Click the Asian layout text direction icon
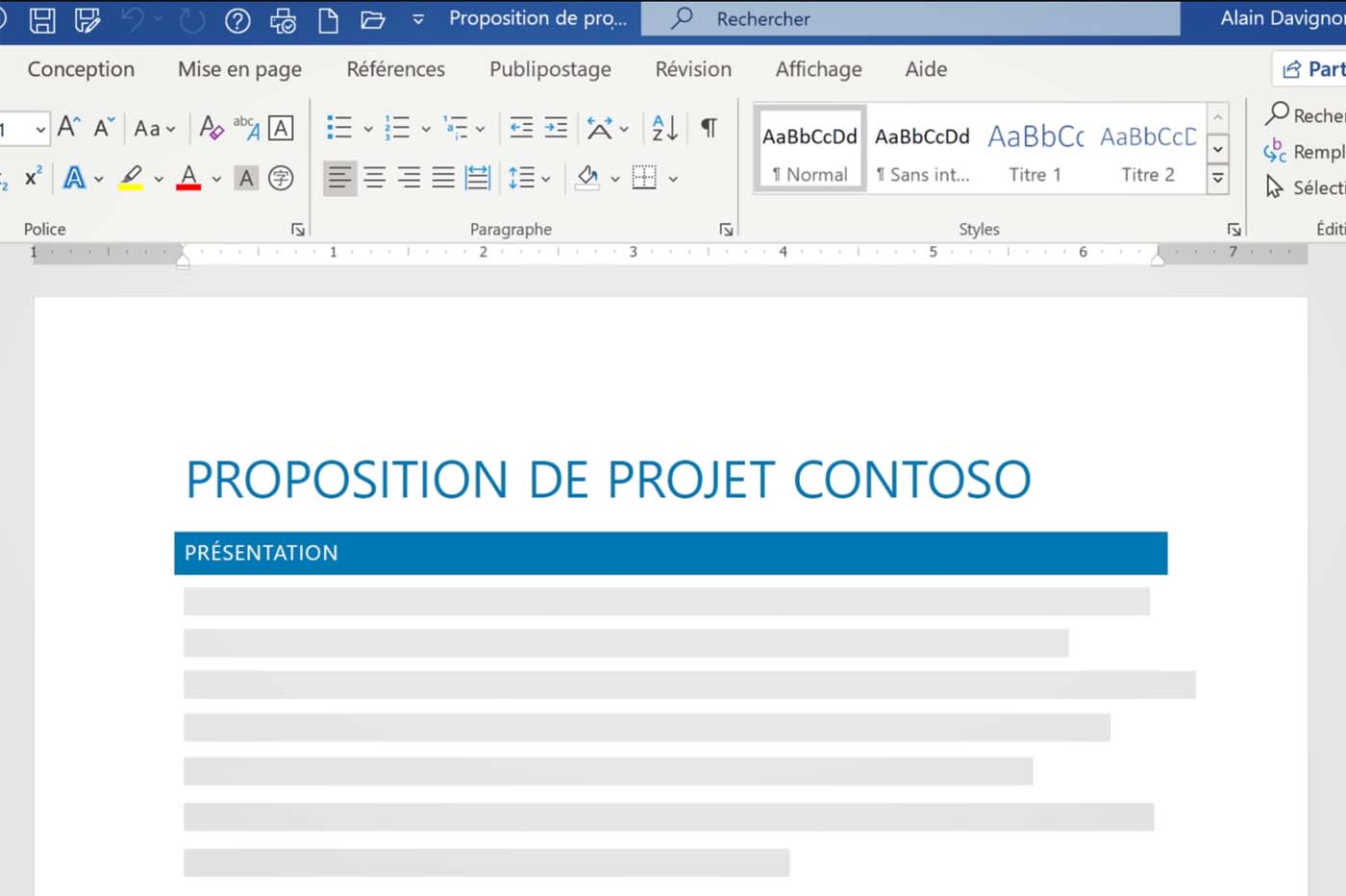The height and width of the screenshot is (896, 1346). coord(600,127)
